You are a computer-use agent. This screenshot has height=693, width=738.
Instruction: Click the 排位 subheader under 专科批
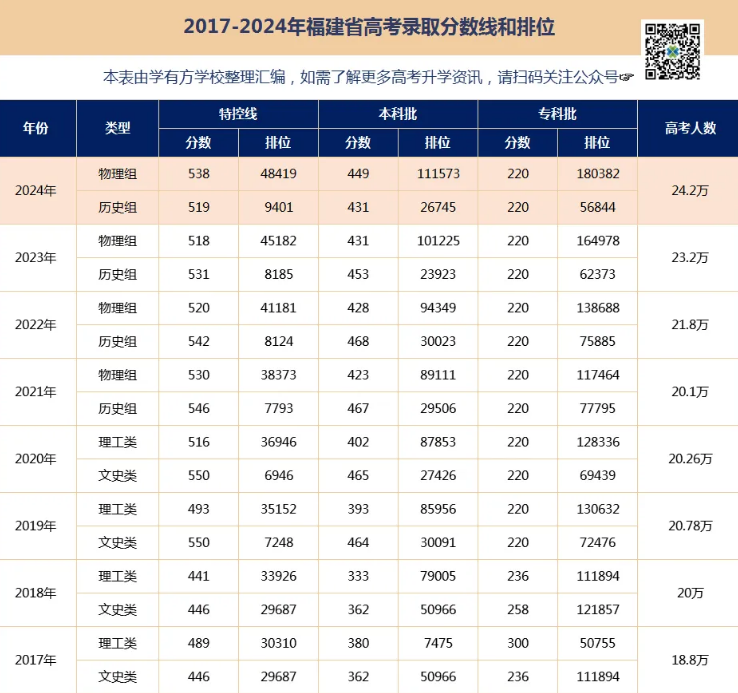coord(598,143)
